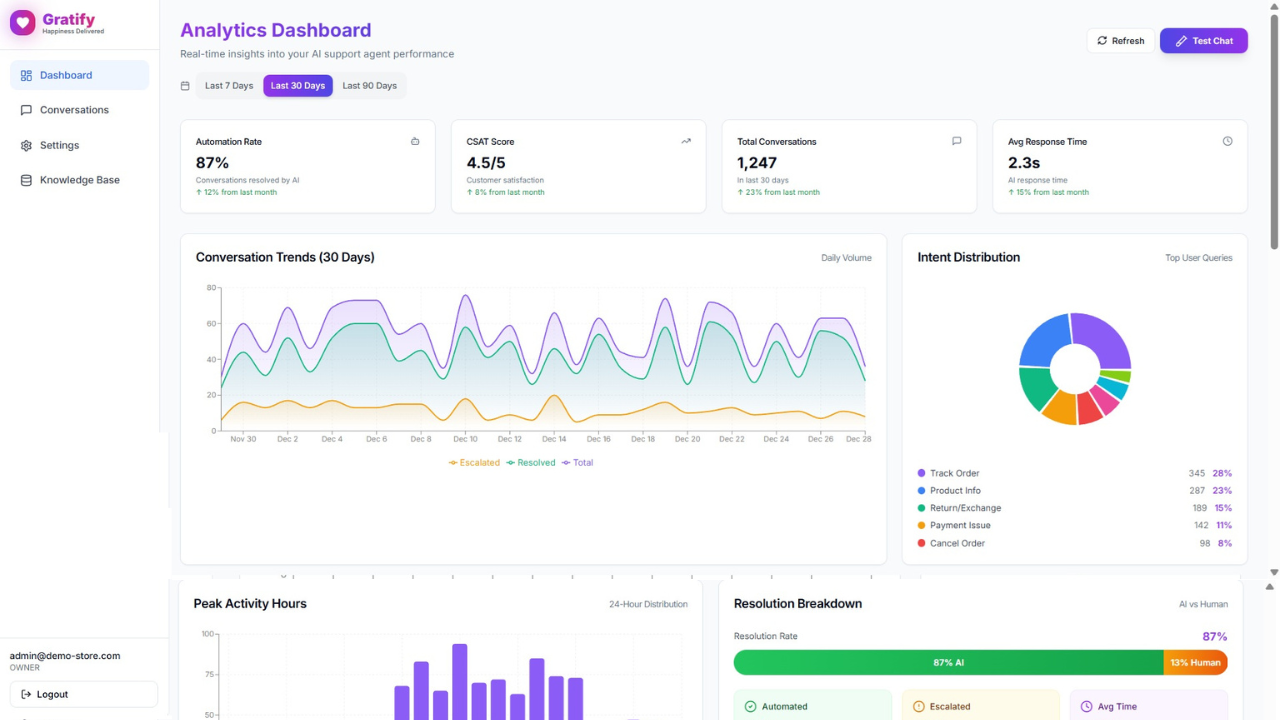Refresh the dashboard data

[1120, 40]
